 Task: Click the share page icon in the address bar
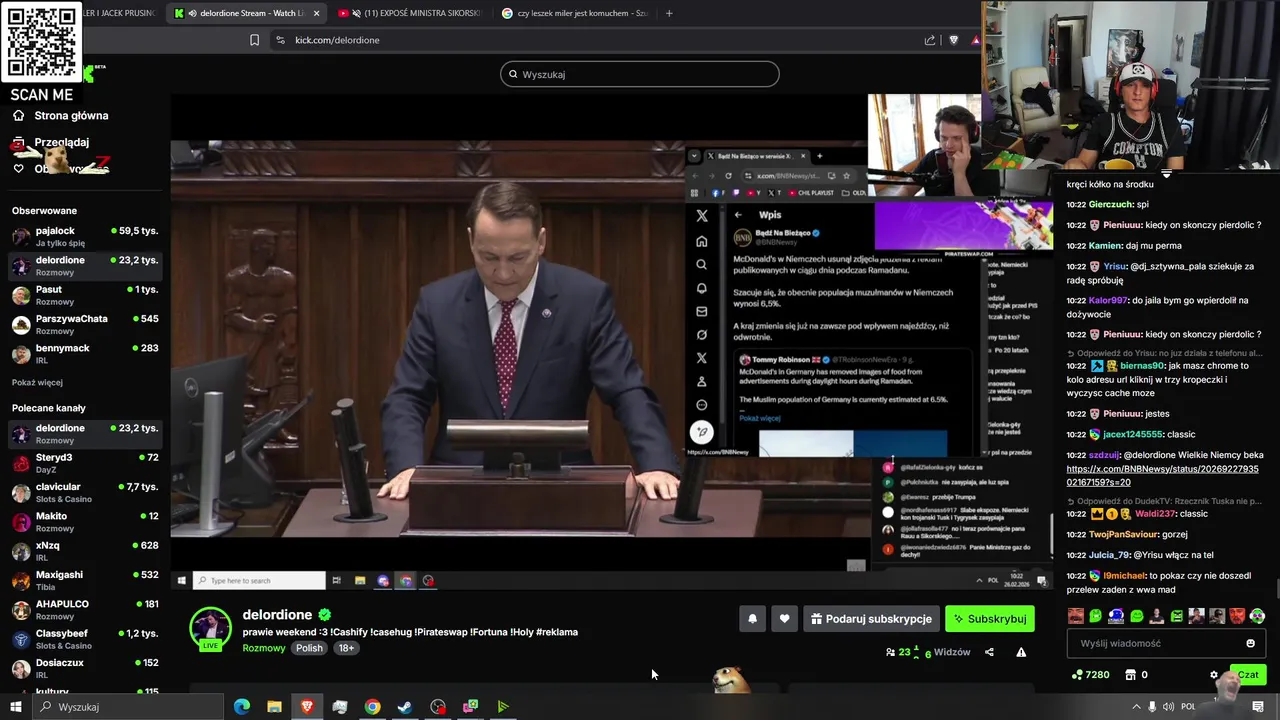(x=930, y=40)
